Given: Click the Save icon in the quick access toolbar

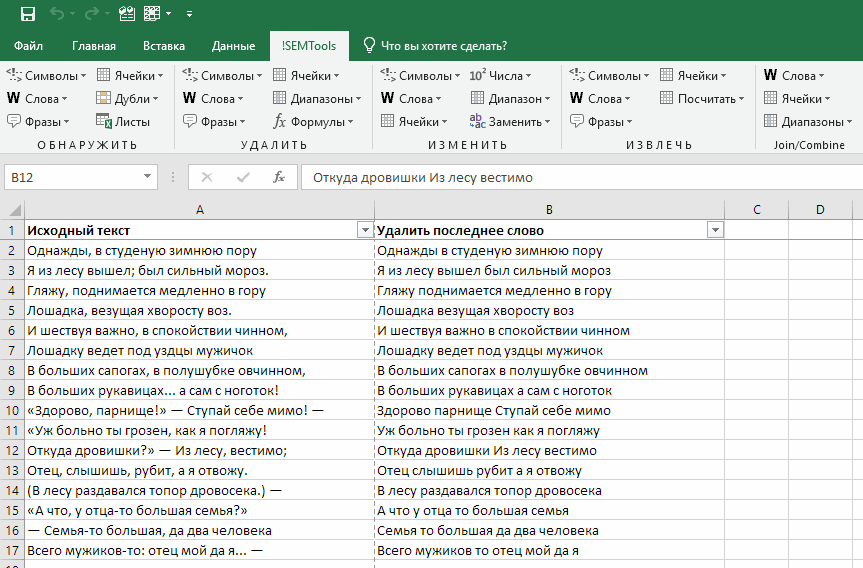Looking at the screenshot, I should (x=28, y=14).
